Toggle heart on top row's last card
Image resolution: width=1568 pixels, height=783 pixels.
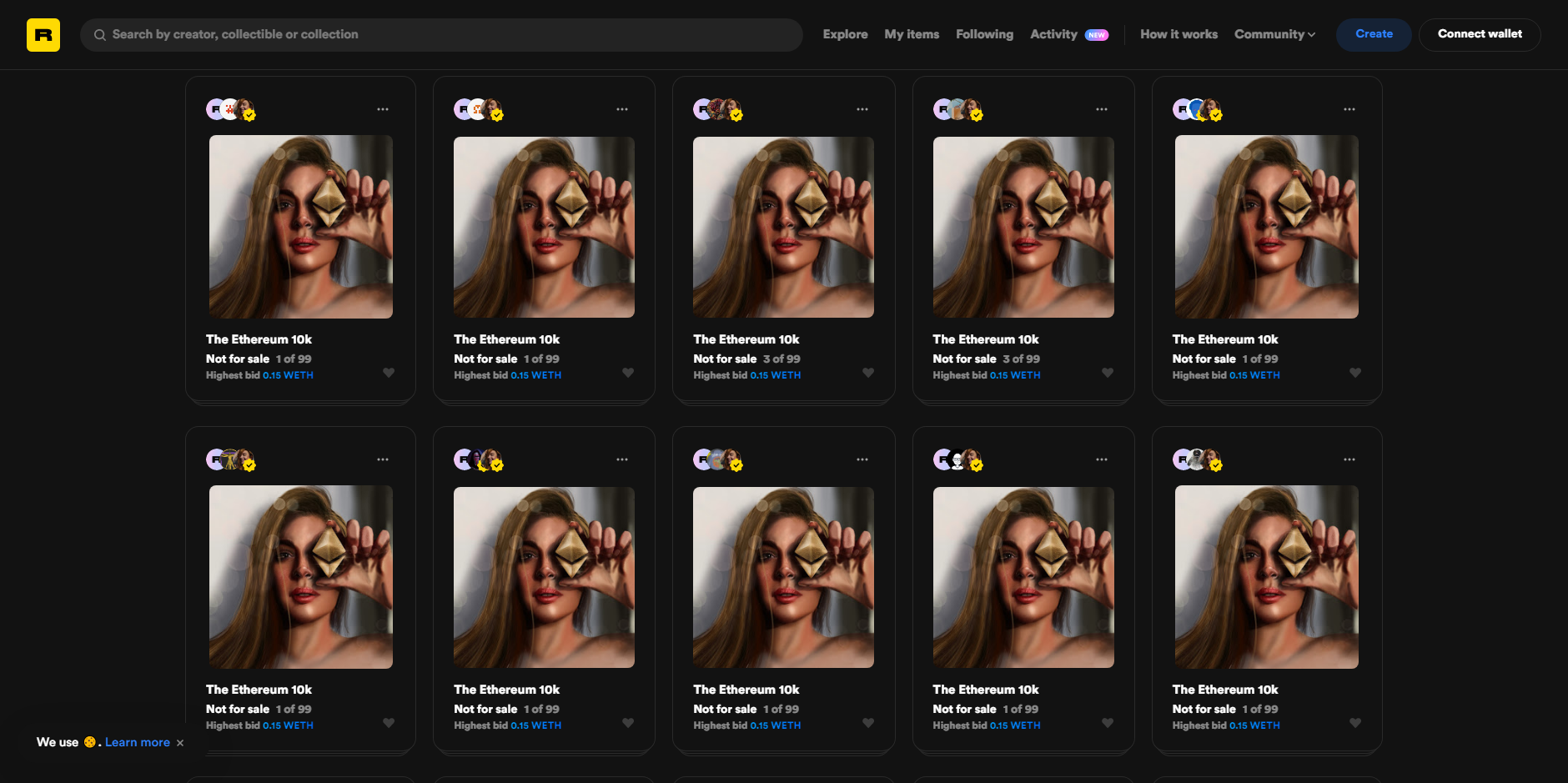(1355, 373)
